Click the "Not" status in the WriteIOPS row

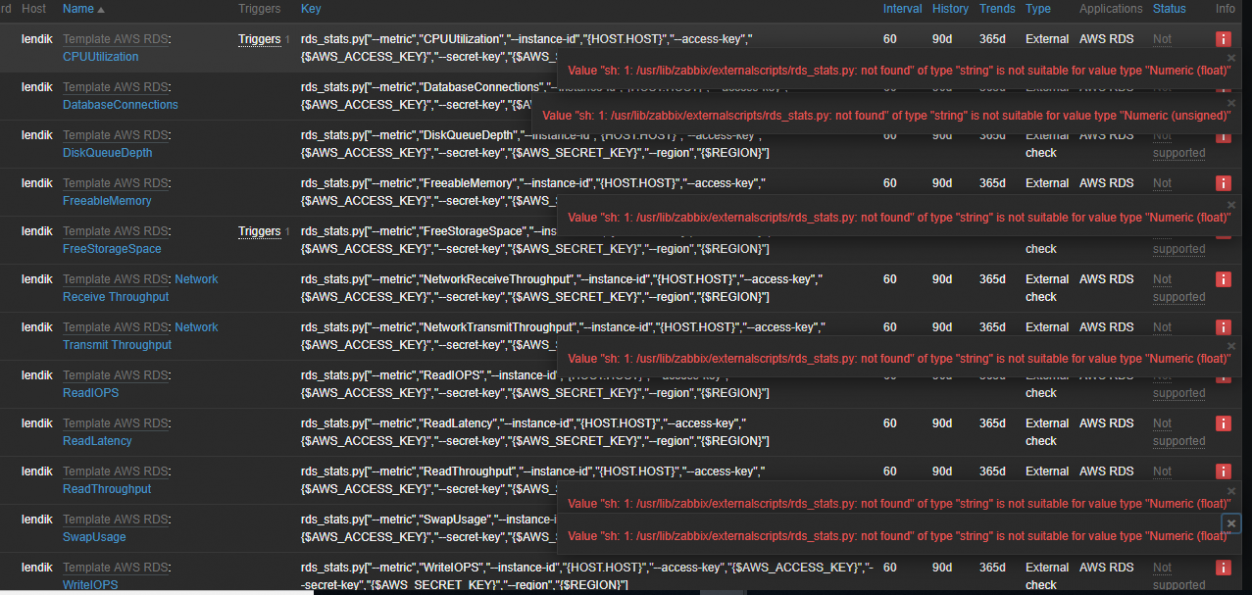[1162, 568]
